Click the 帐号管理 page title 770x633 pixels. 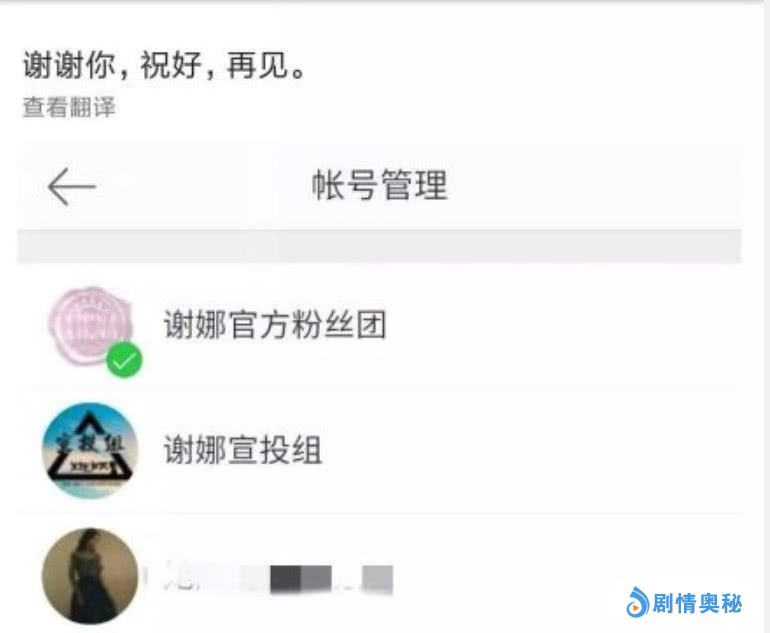pyautogui.click(x=380, y=185)
